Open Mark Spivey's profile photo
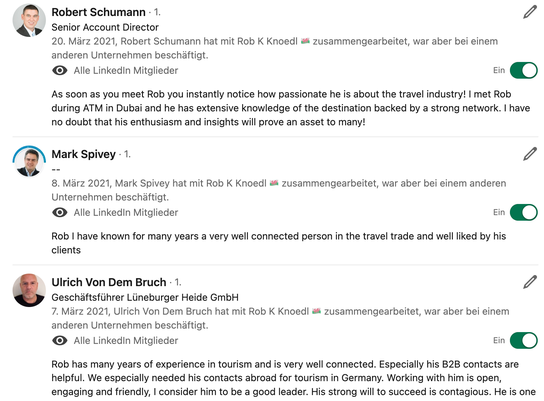The height and width of the screenshot is (401, 544). pyautogui.click(x=29, y=162)
